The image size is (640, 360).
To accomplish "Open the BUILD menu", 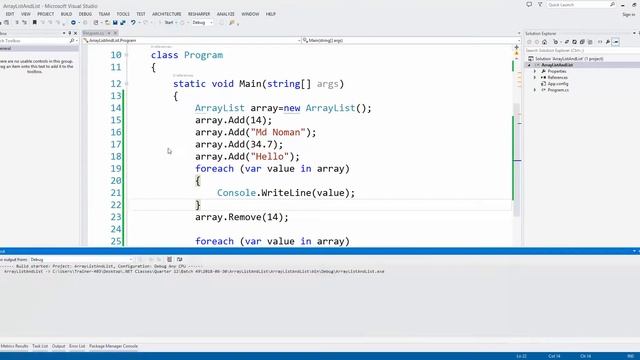I will [66, 14].
